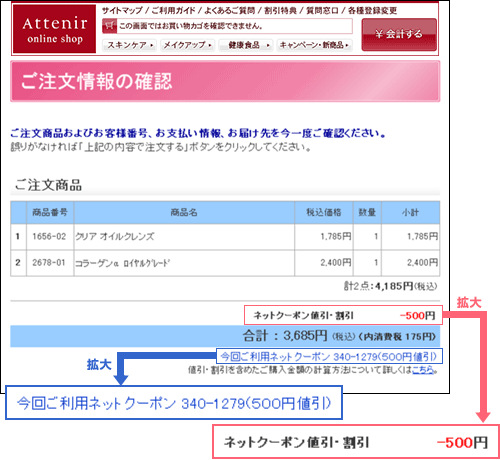Select the クリア オイルクレンズ product row

click(x=225, y=237)
